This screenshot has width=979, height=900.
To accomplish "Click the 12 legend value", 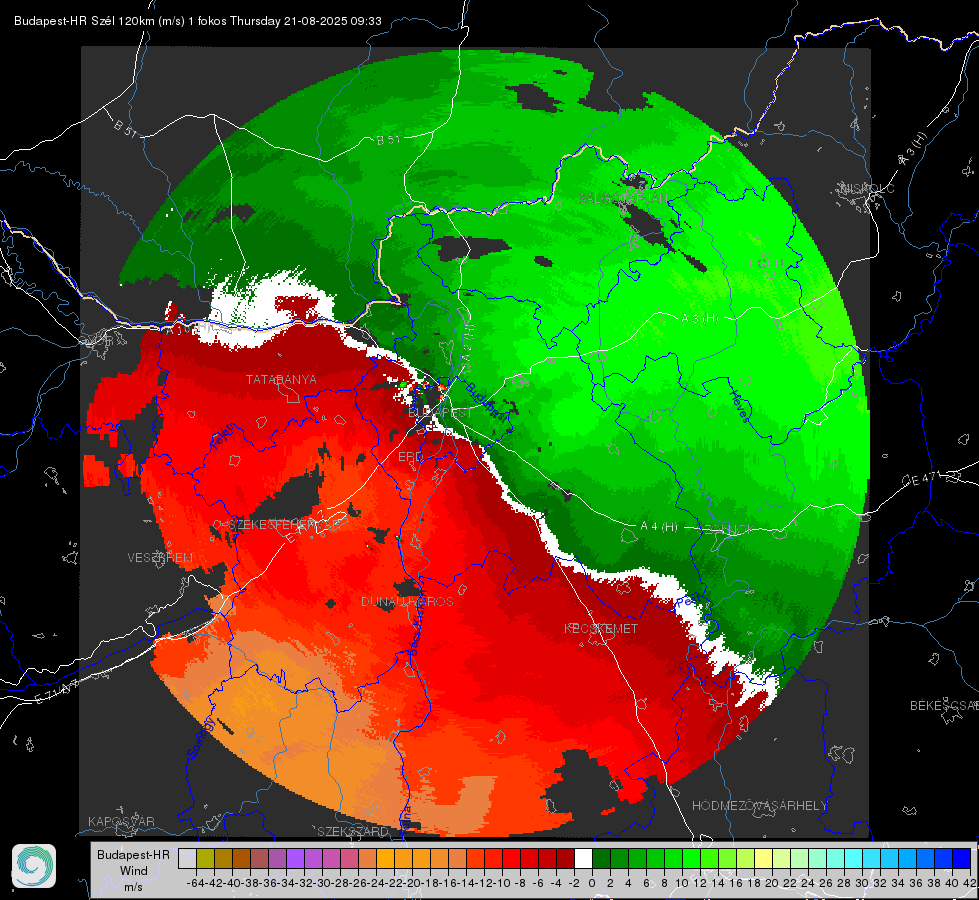I will tap(700, 883).
